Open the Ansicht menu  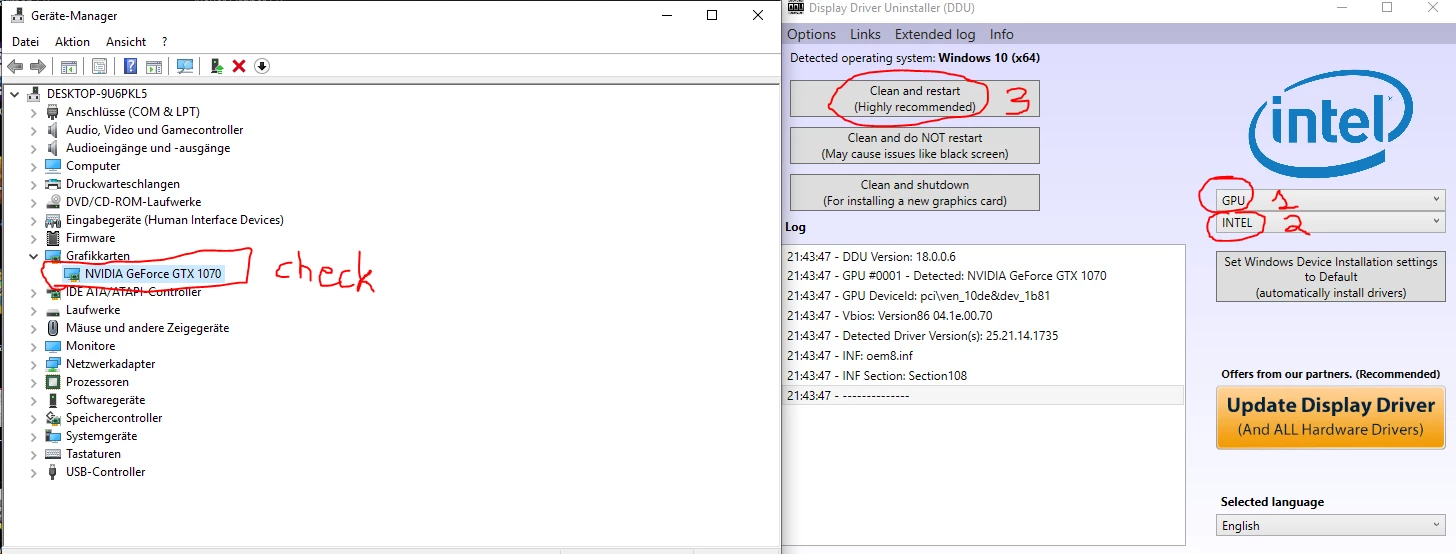[126, 42]
